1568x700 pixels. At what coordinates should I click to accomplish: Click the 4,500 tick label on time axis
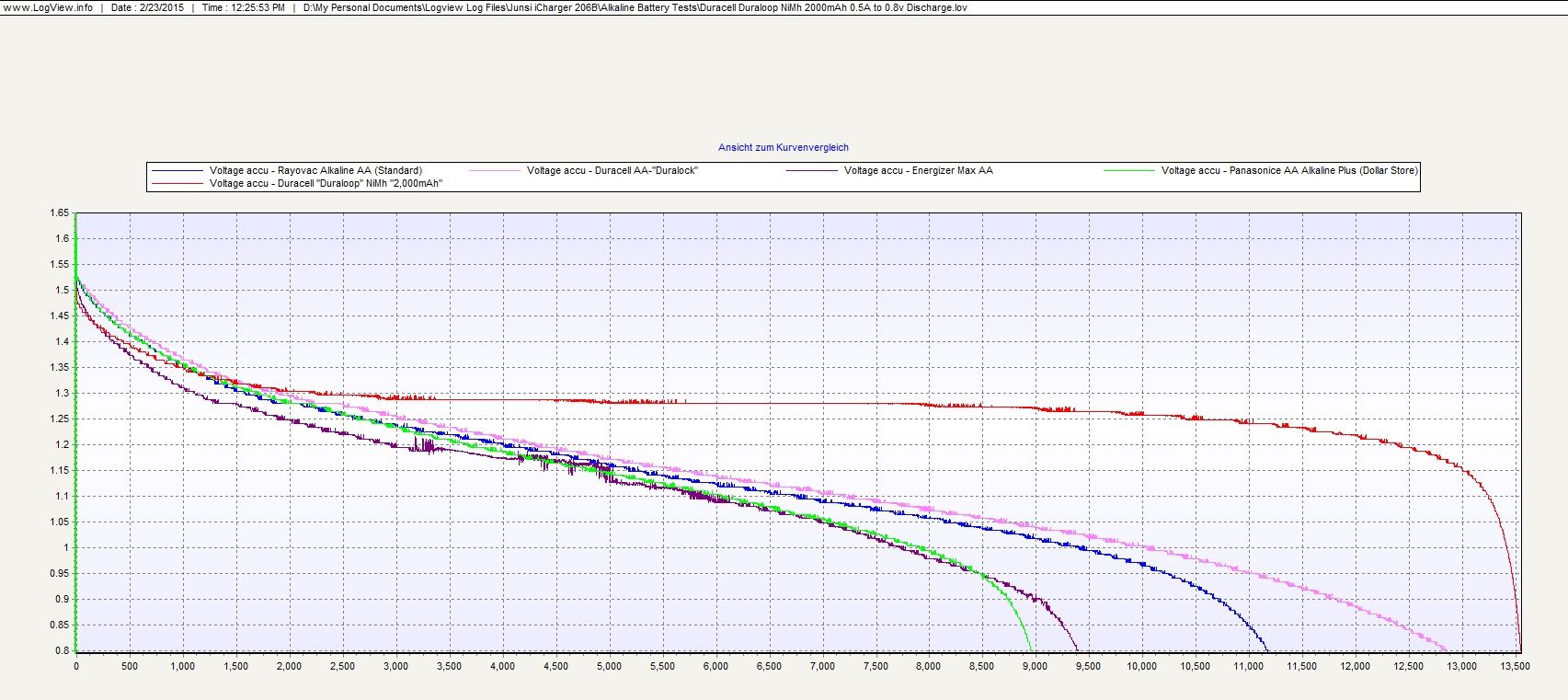(x=556, y=666)
